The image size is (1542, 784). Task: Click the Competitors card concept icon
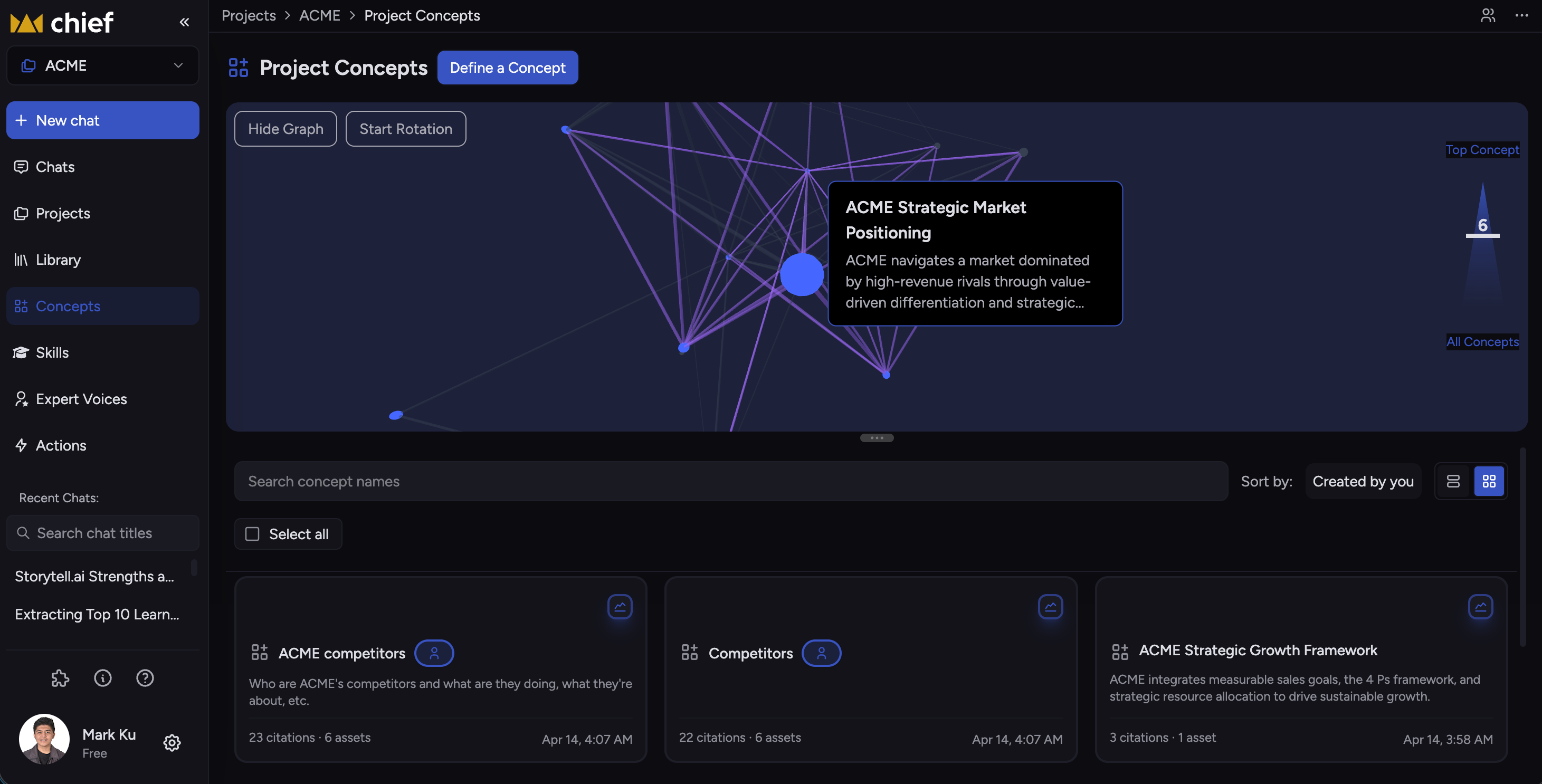pyautogui.click(x=690, y=652)
